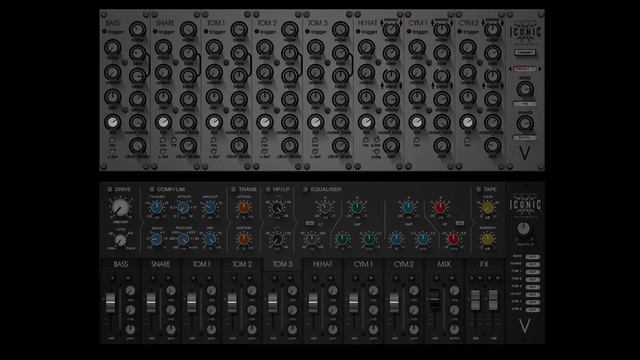Select the MIX channel tab
Screen dimensions: 640x360
(x=444, y=264)
